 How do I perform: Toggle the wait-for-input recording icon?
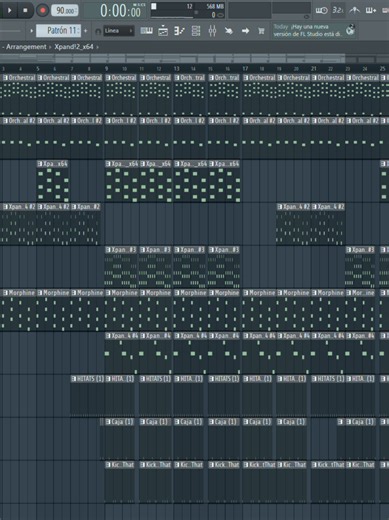[x=321, y=11]
